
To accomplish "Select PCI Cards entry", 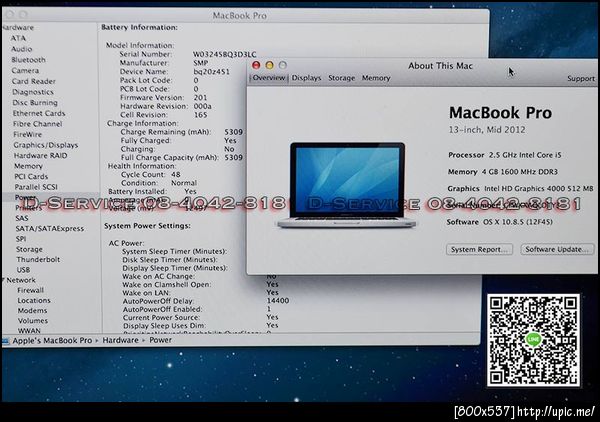I will [31, 176].
